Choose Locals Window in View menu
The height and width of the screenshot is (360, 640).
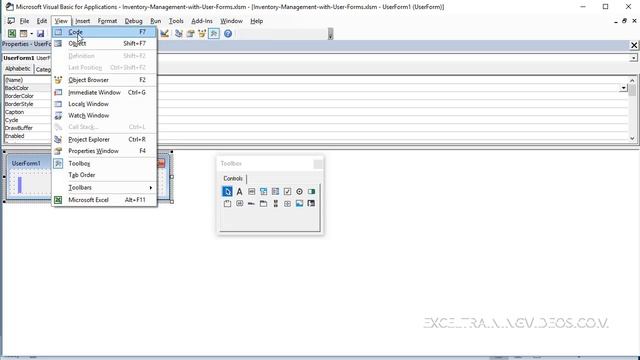pos(104,104)
